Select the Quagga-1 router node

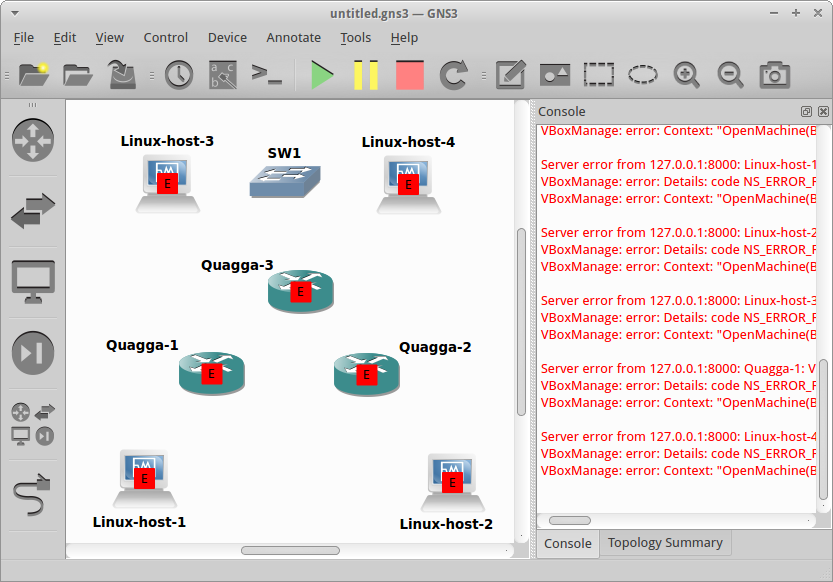[x=211, y=373]
